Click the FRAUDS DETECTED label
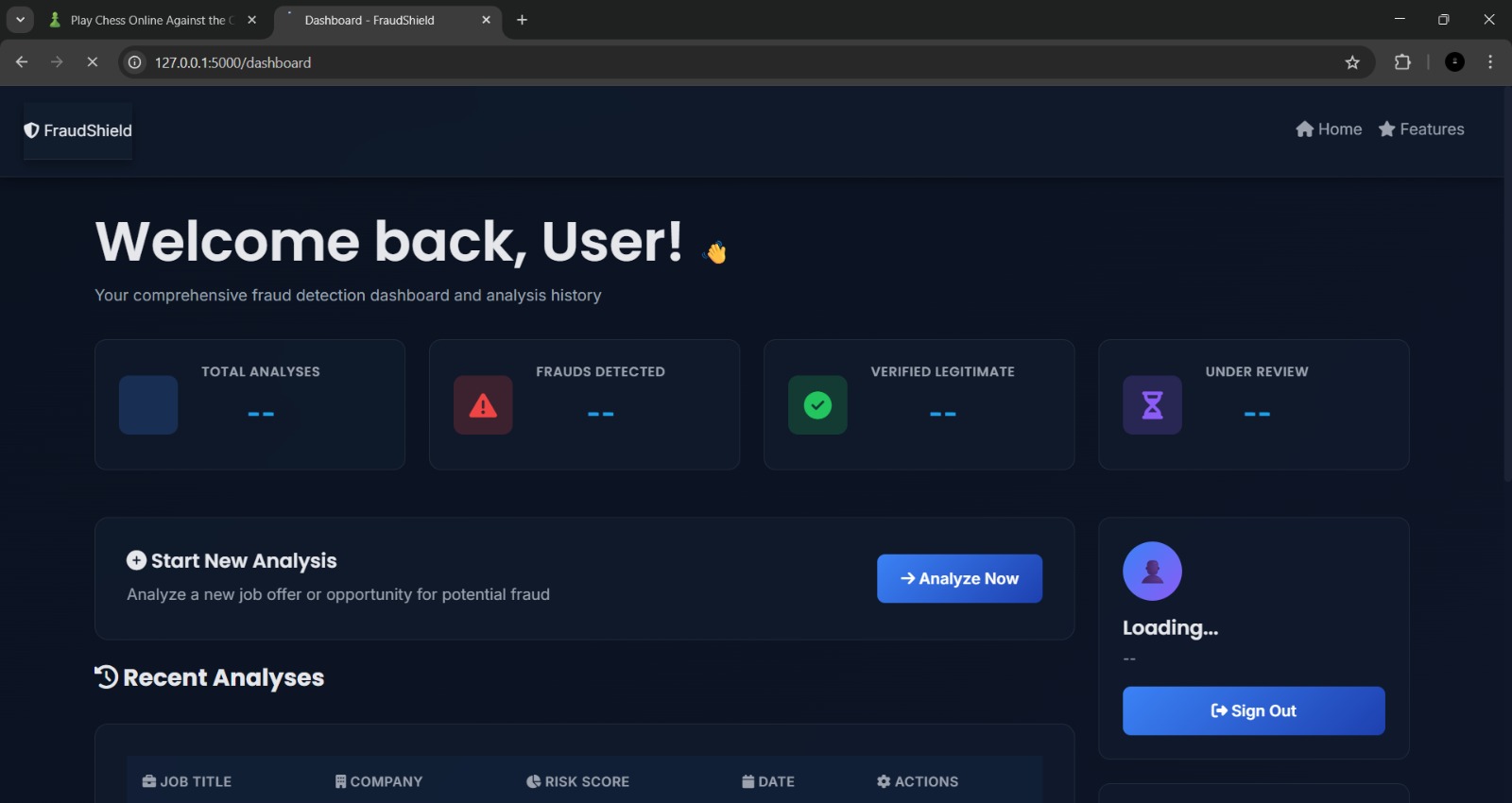This screenshot has height=803, width=1512. [600, 372]
